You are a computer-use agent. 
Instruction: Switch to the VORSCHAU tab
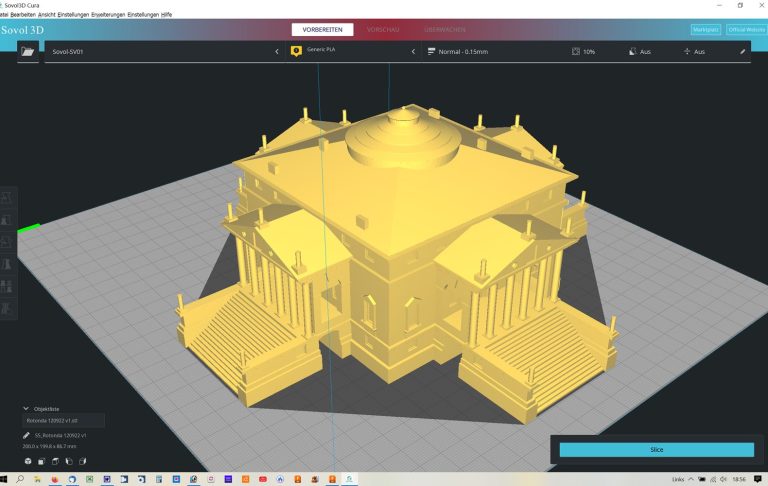tap(383, 30)
